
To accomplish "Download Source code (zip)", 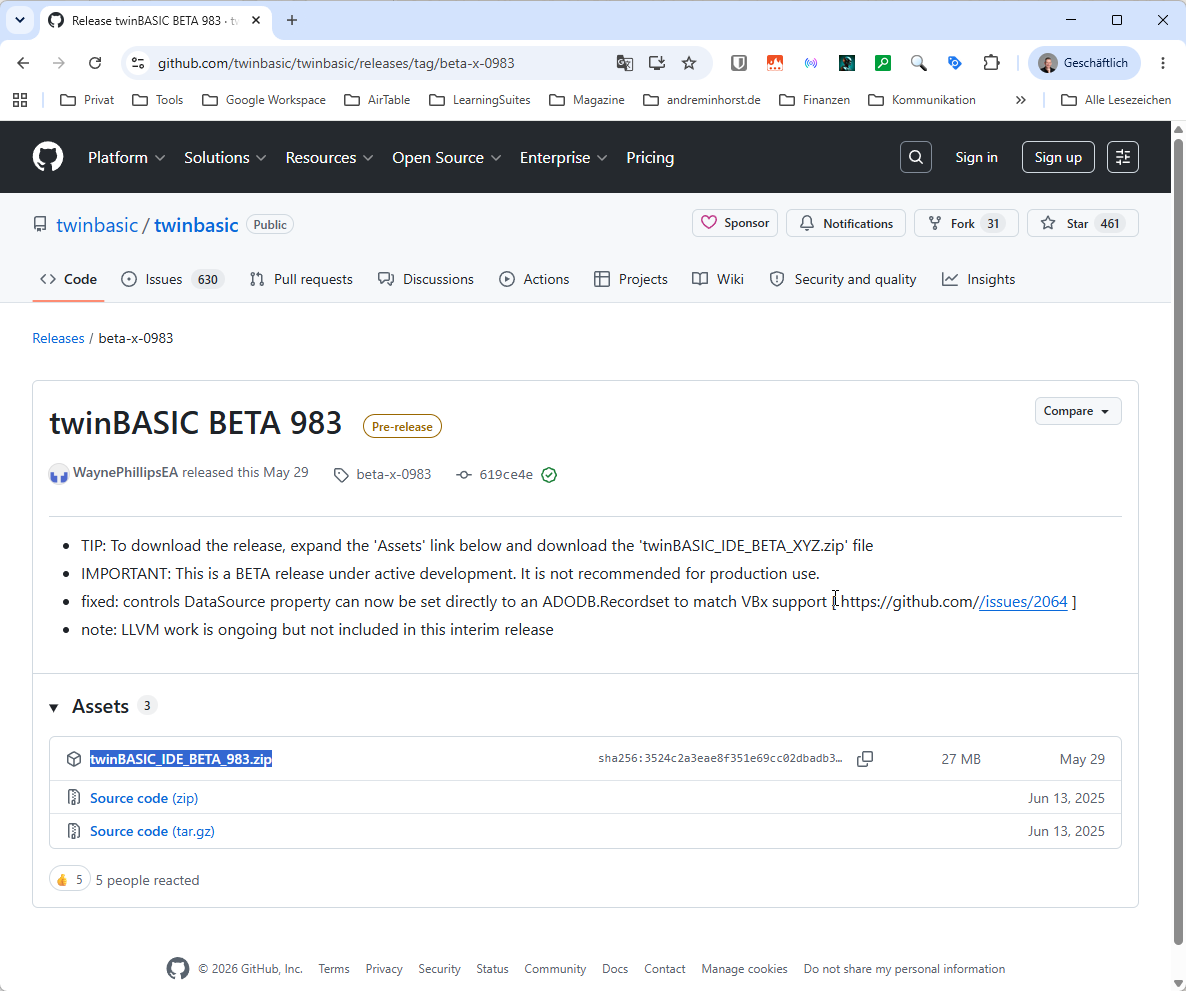I will click(144, 798).
